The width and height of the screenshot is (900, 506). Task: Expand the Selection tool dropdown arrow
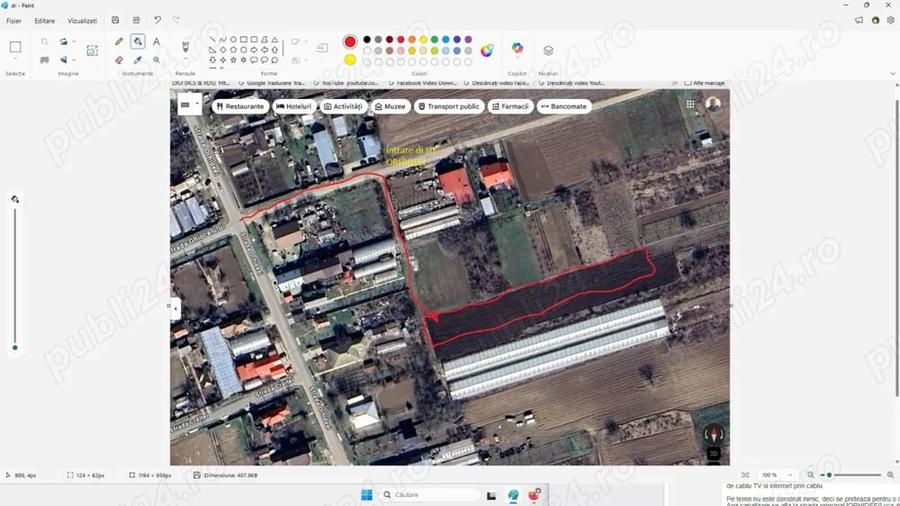point(15,59)
